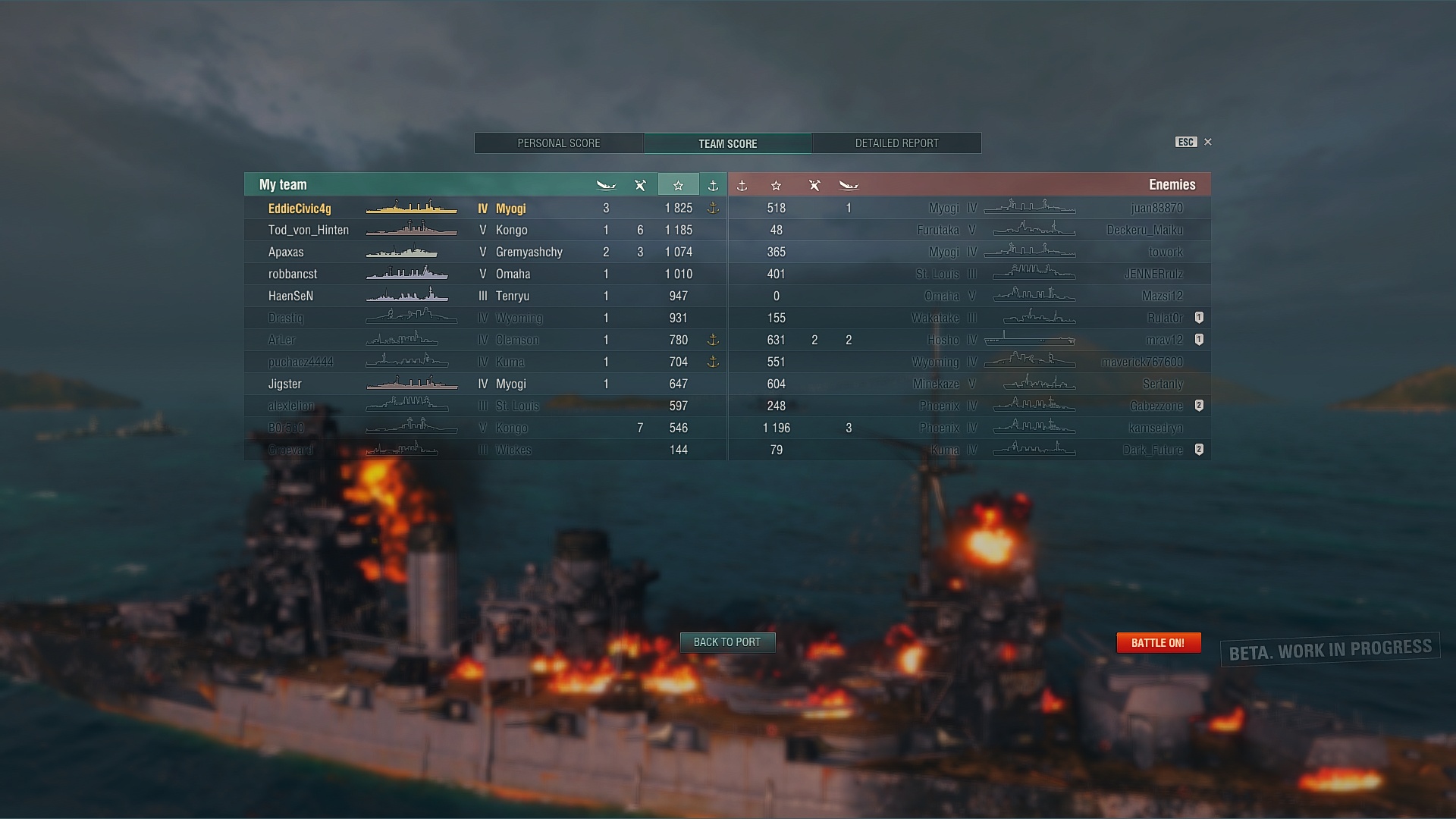Sort enemies by ships destroyed icon

849,185
